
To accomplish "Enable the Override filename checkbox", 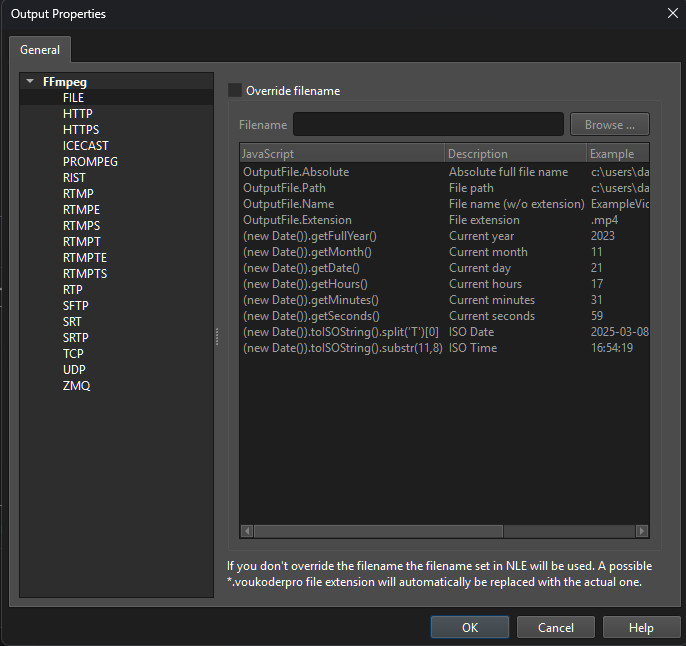I will point(236,91).
